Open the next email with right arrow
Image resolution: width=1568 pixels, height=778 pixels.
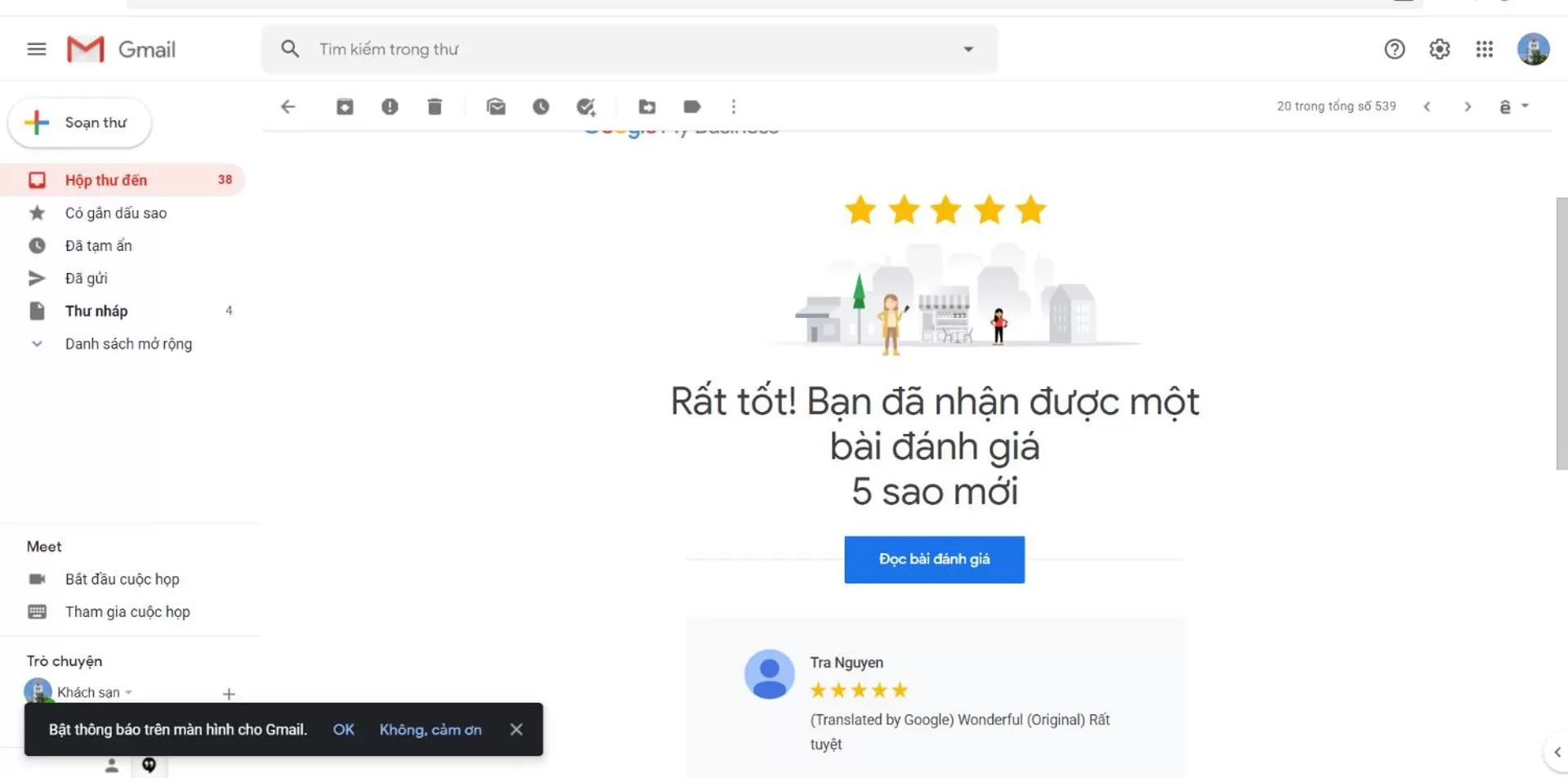click(x=1467, y=106)
